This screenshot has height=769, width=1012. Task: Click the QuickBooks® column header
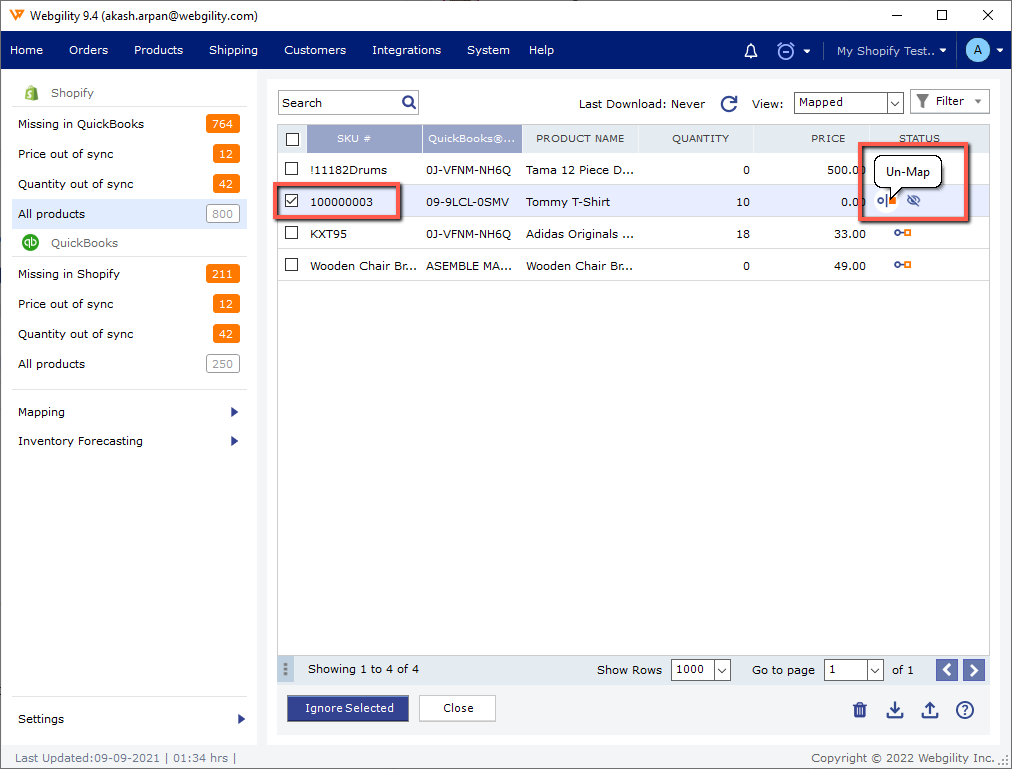tap(472, 139)
